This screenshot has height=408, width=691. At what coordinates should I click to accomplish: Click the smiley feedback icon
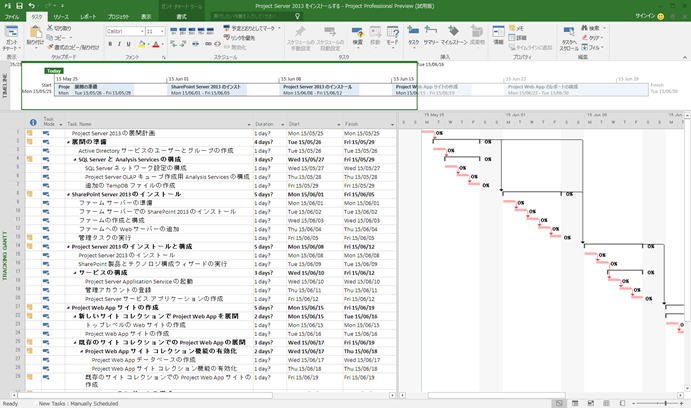coord(661,16)
